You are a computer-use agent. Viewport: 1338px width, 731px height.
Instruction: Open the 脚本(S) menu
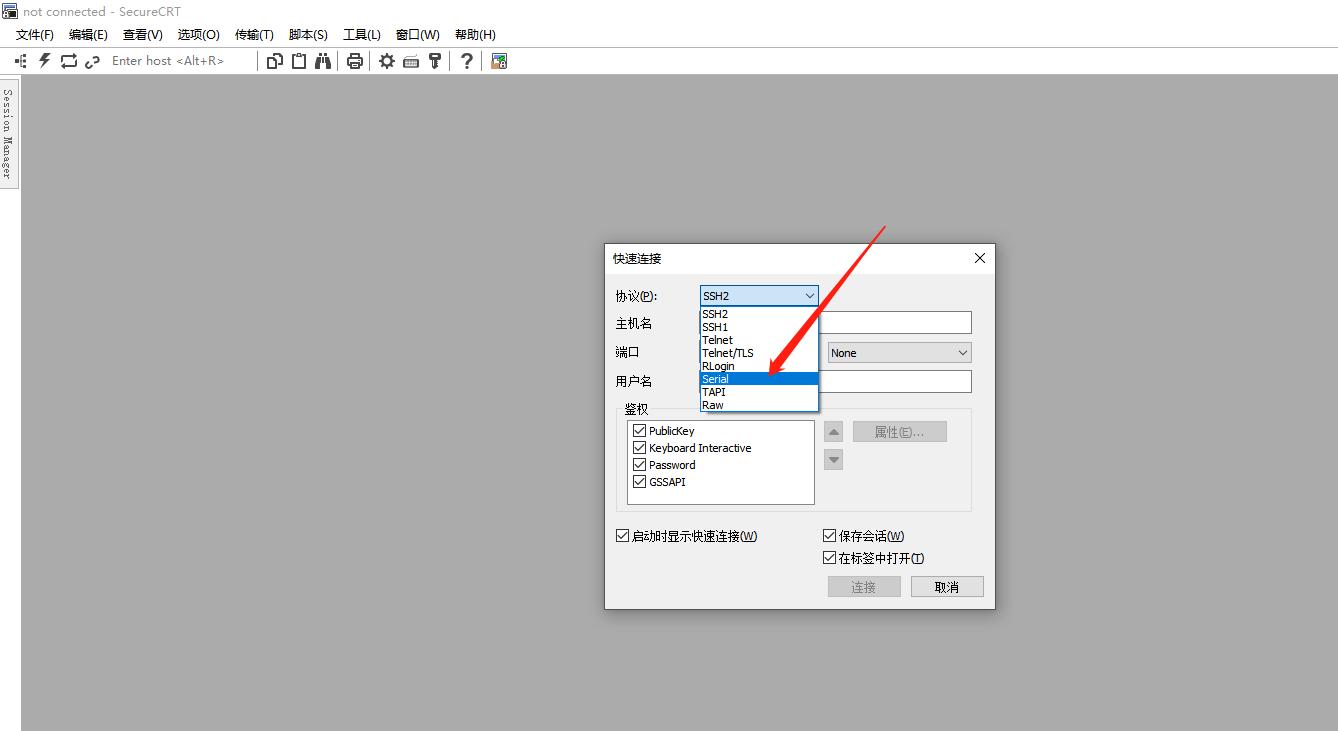point(308,34)
